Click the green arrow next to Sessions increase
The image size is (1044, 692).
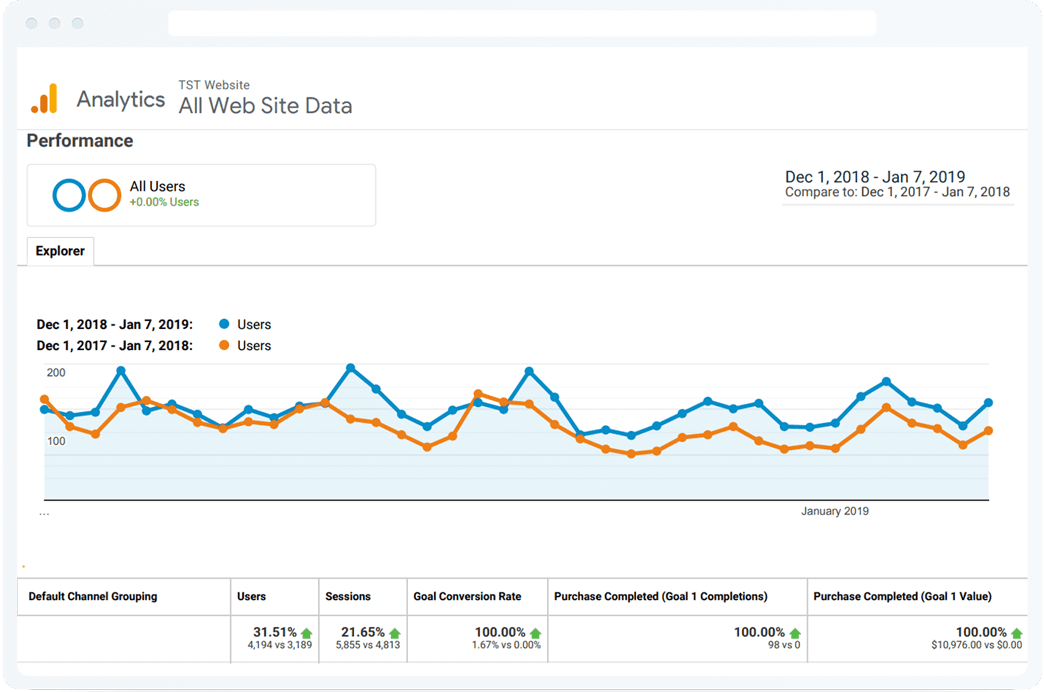[394, 631]
